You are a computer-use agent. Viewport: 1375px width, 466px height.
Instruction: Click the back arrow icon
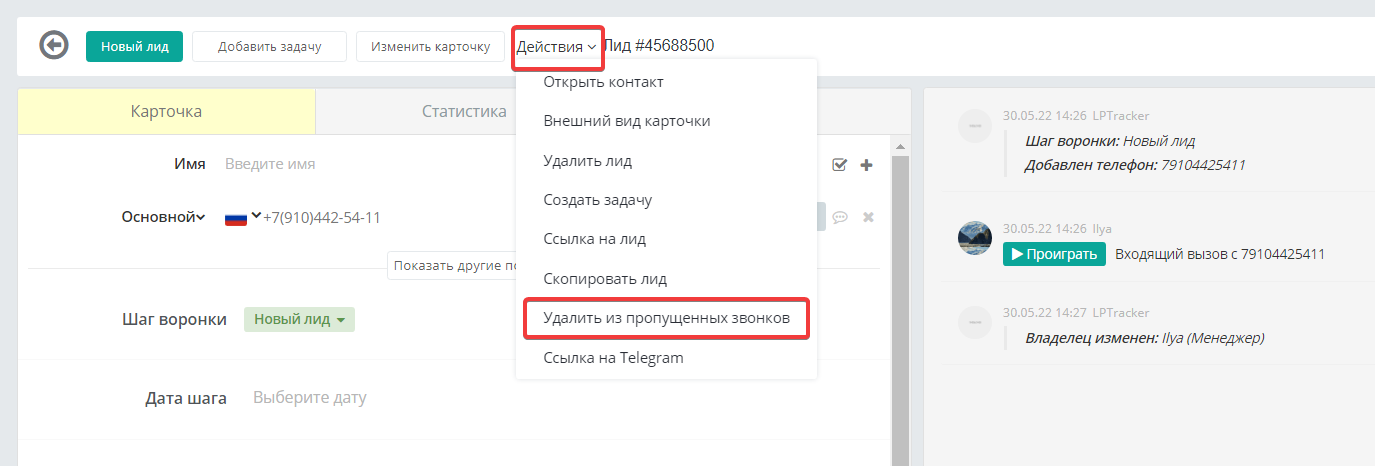tap(54, 46)
